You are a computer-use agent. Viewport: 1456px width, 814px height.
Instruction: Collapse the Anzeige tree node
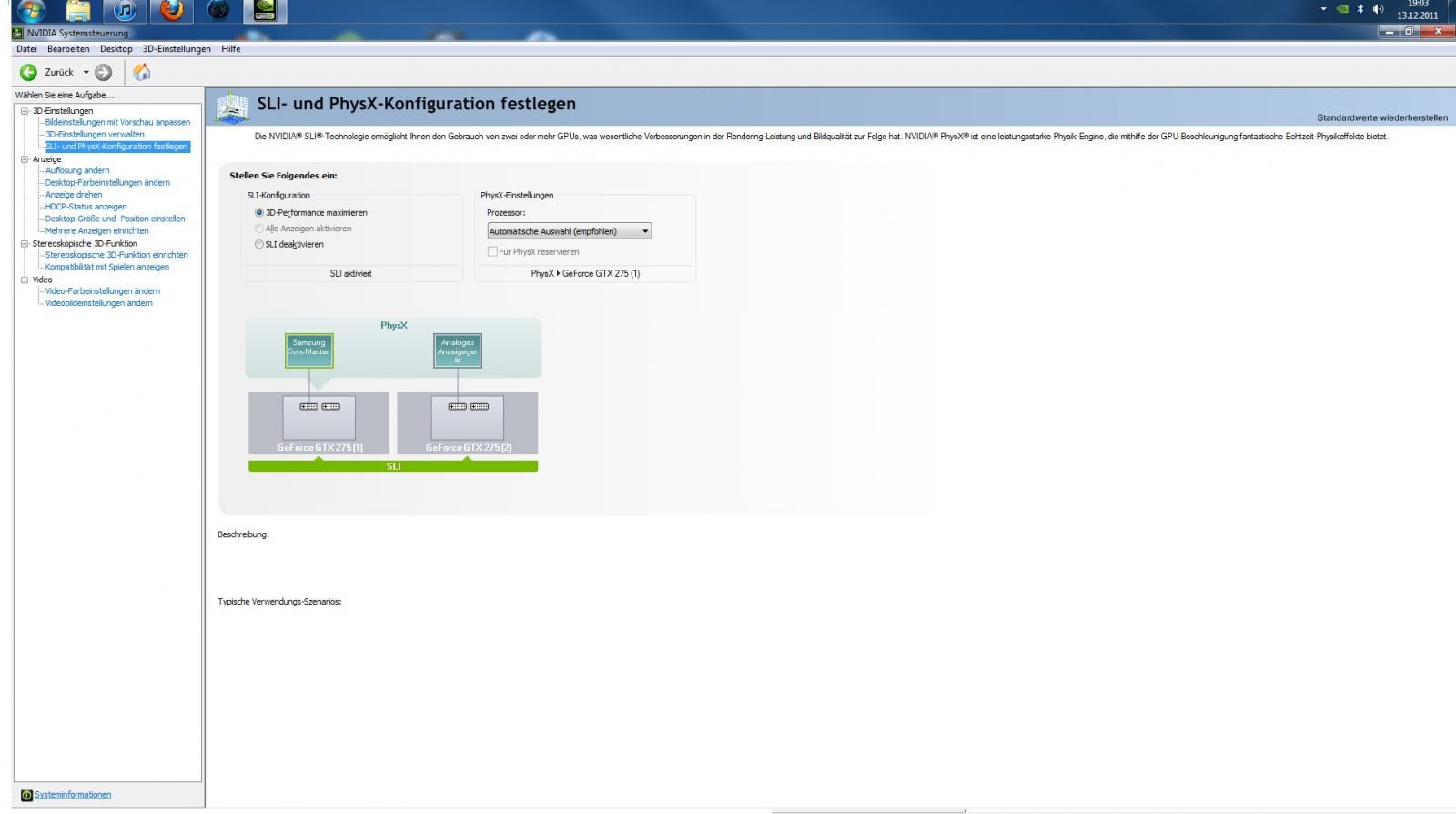25,159
